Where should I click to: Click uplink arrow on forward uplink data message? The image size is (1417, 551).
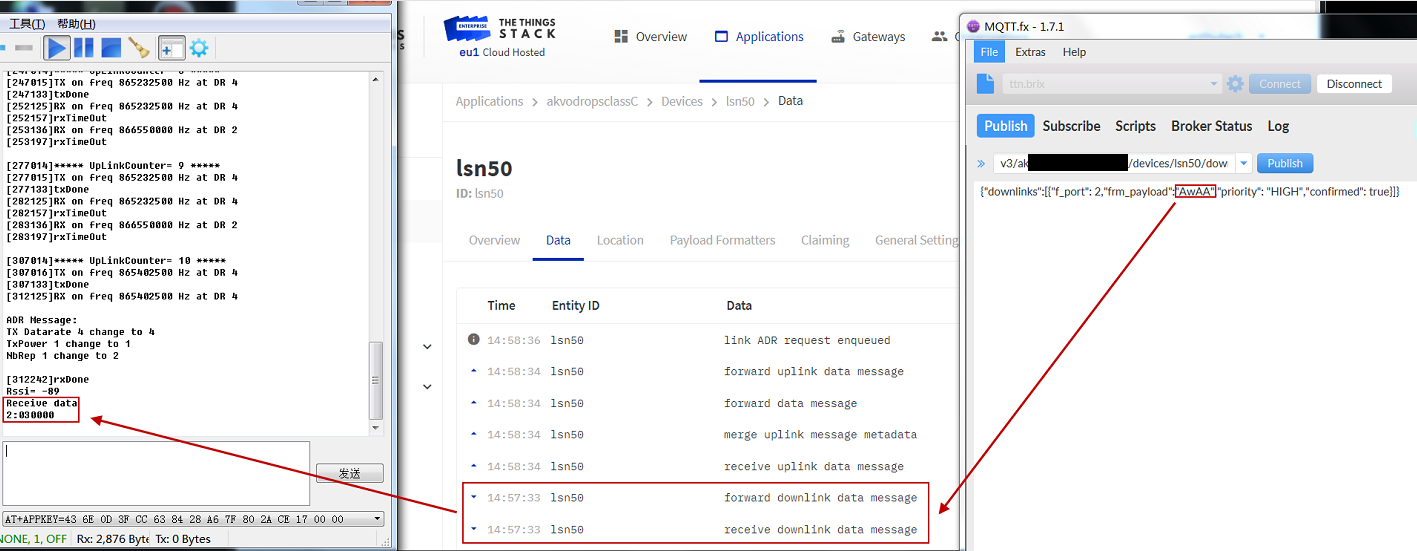pyautogui.click(x=474, y=371)
